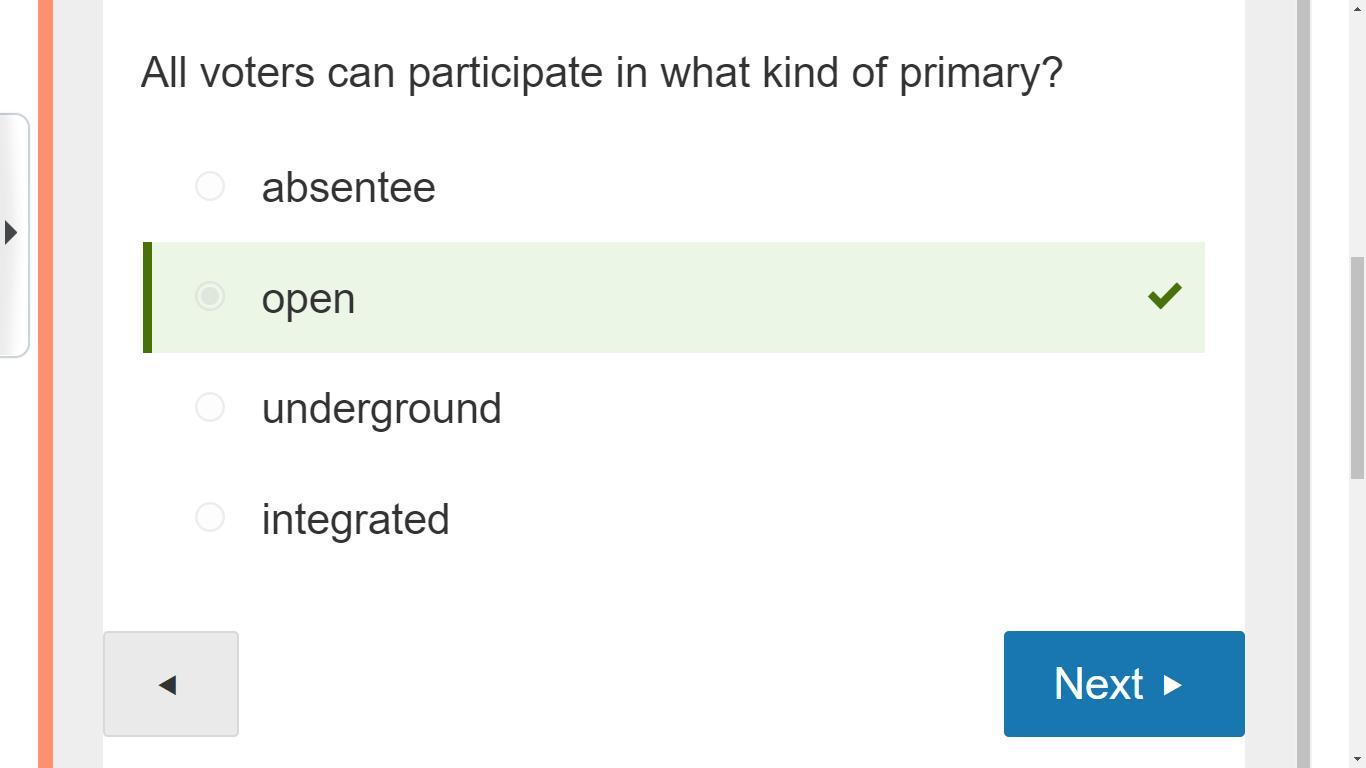Click the green correct-answer checkmark icon
Screen dimensions: 1366x768
1165,296
